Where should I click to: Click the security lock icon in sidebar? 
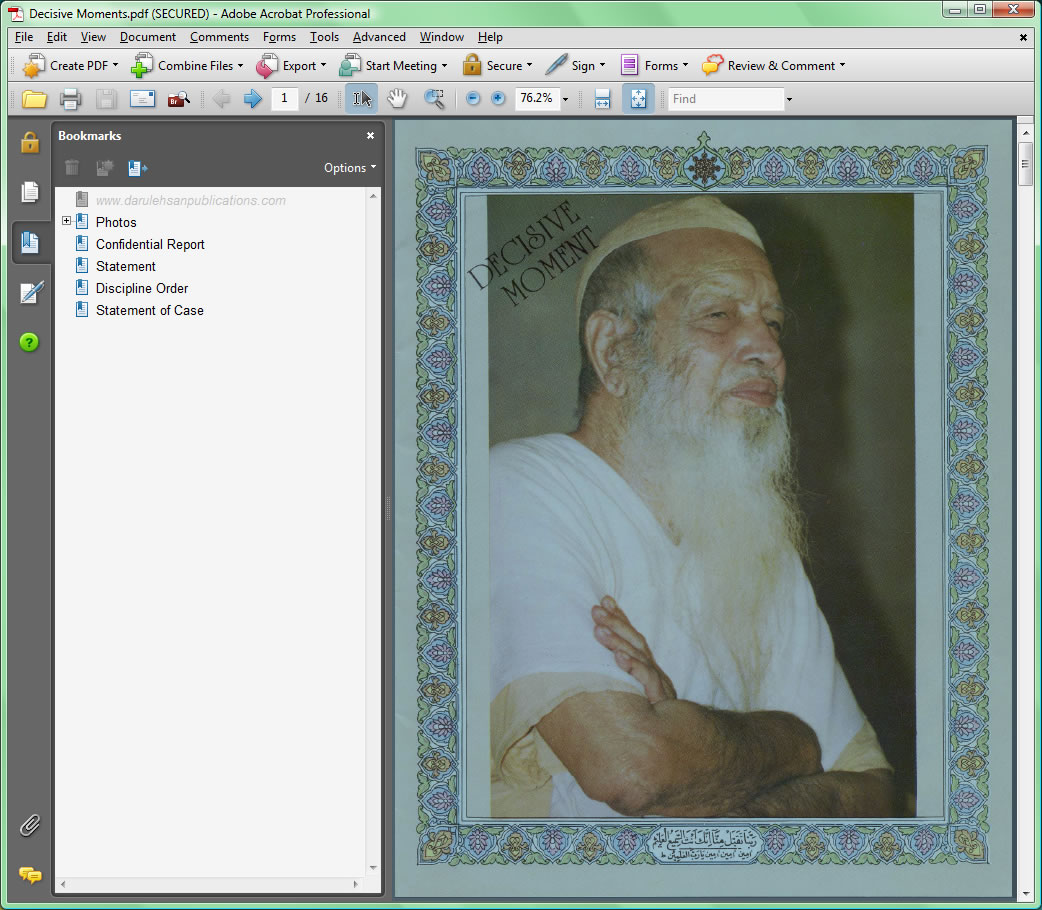(x=30, y=142)
